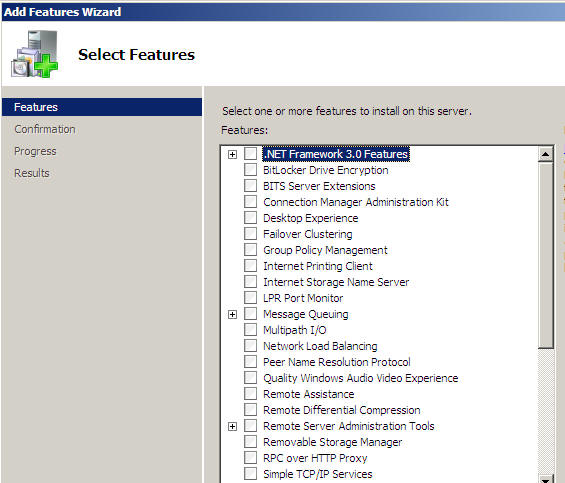Image resolution: width=565 pixels, height=483 pixels.
Task: Select the Features step in sidebar
Action: tap(102, 107)
